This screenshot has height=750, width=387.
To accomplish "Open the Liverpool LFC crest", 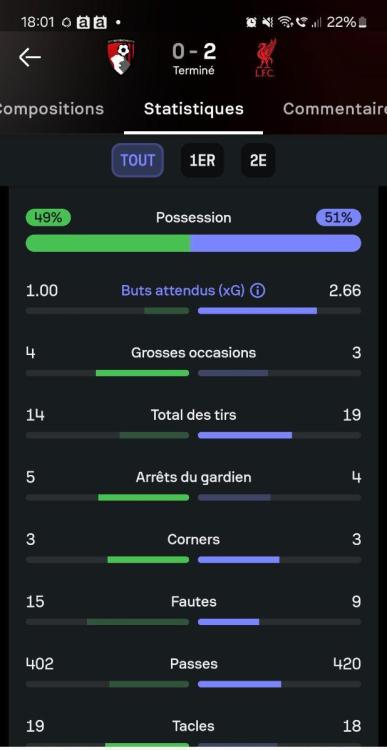I will [x=265, y=59].
